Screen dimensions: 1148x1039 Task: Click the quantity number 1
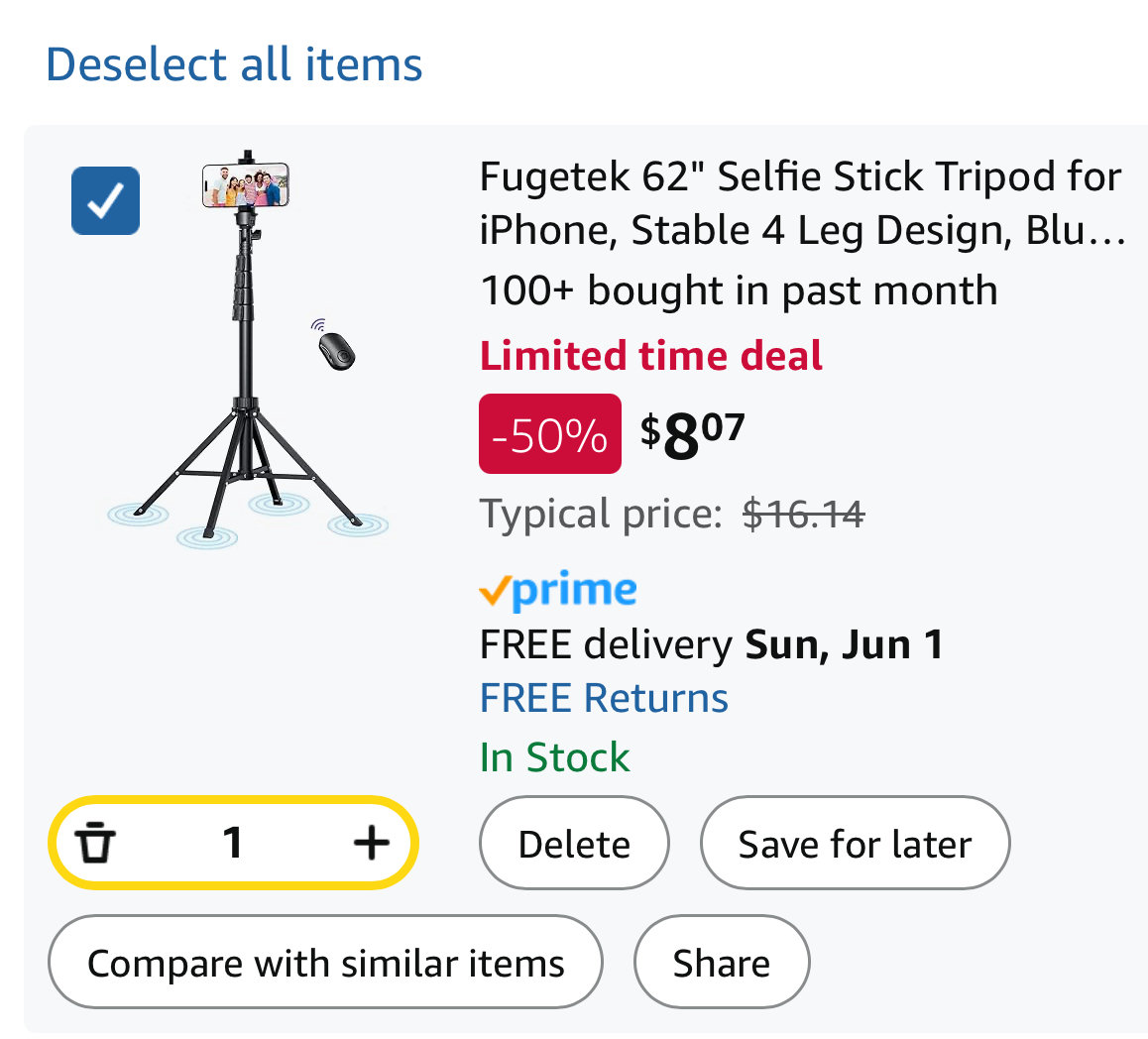click(x=233, y=844)
